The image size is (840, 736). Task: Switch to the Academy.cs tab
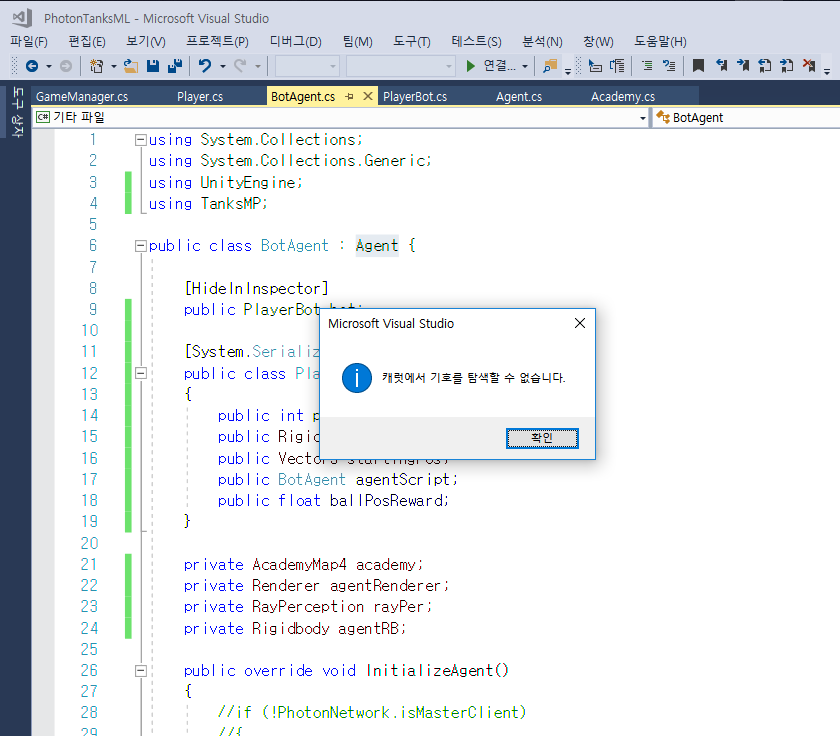(x=625, y=95)
